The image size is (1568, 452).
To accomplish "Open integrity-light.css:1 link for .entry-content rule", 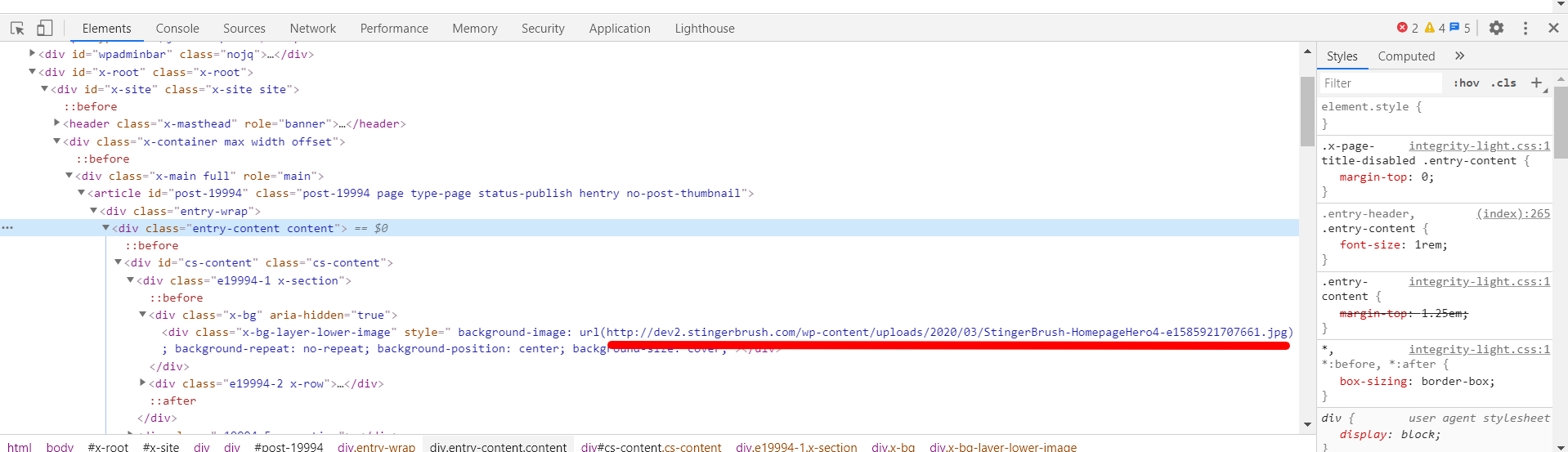I will [x=1479, y=281].
